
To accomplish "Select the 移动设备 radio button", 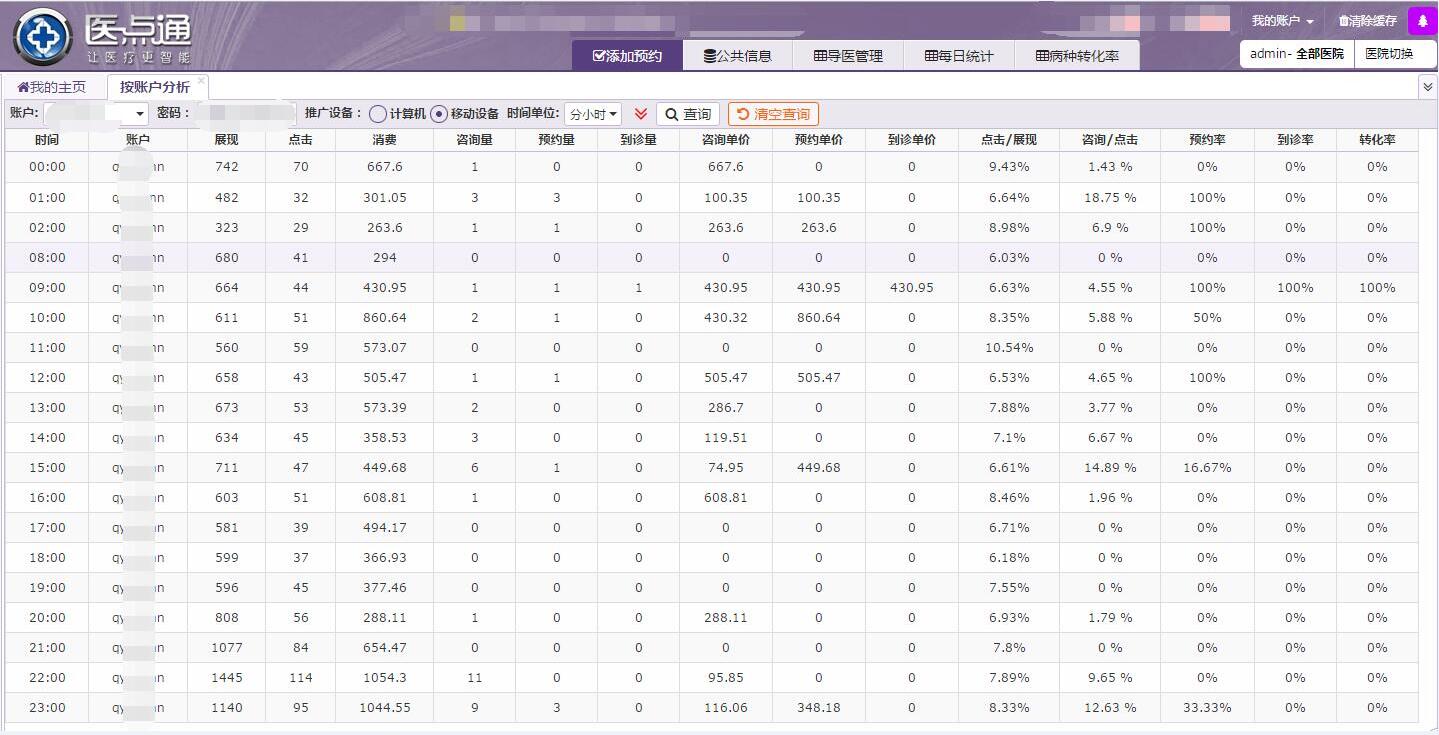I will click(439, 114).
